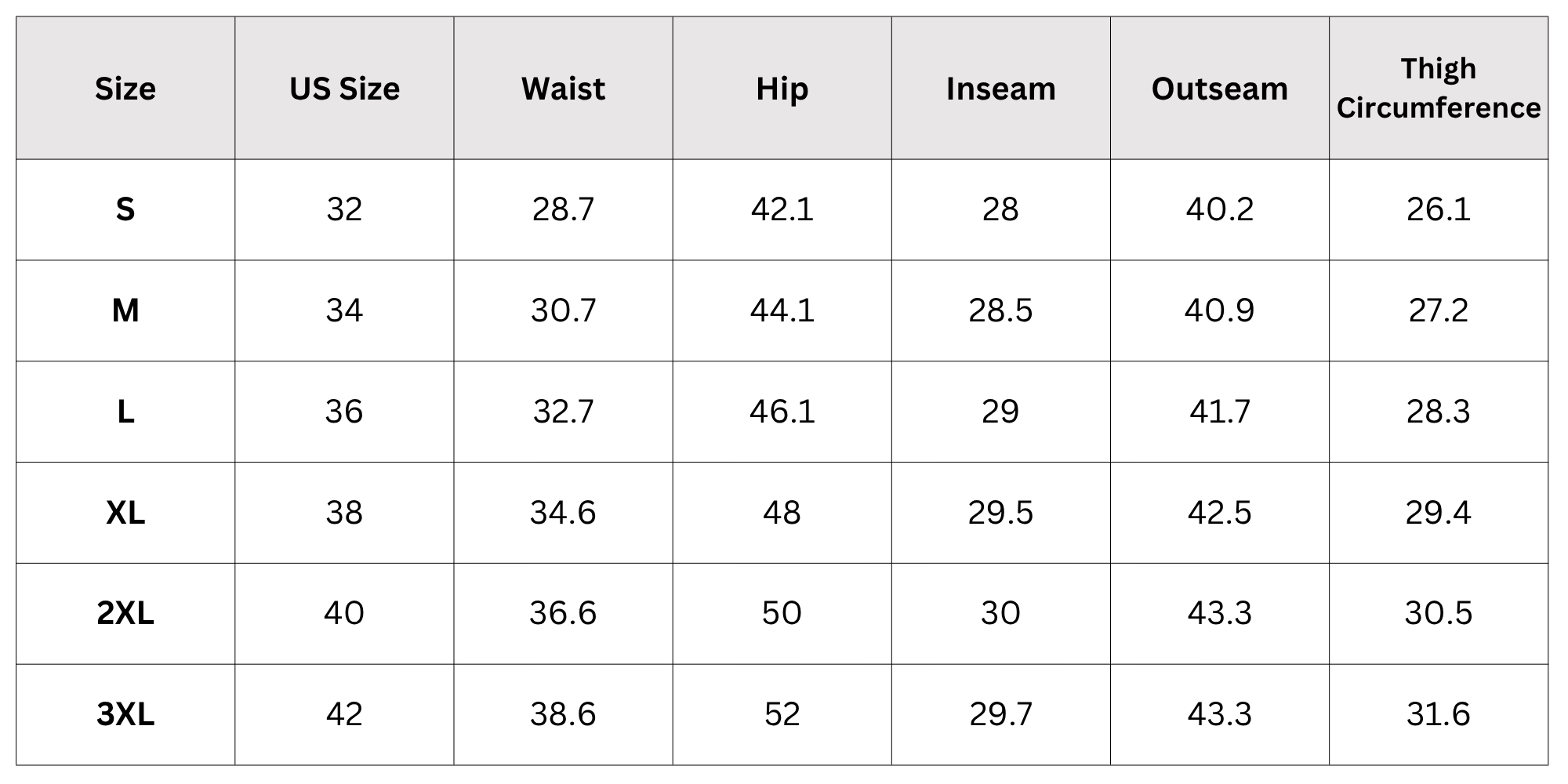Select the 2XL size row label
Screen dimensions: 1568x784
pos(125,613)
